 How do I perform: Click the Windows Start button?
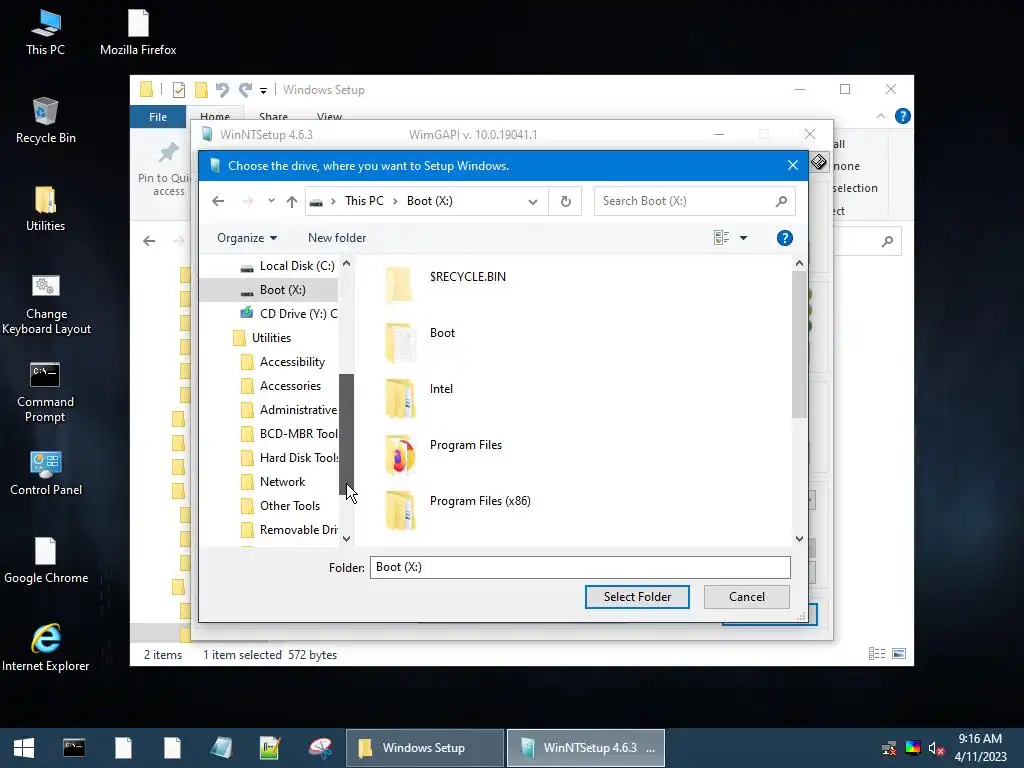point(24,748)
